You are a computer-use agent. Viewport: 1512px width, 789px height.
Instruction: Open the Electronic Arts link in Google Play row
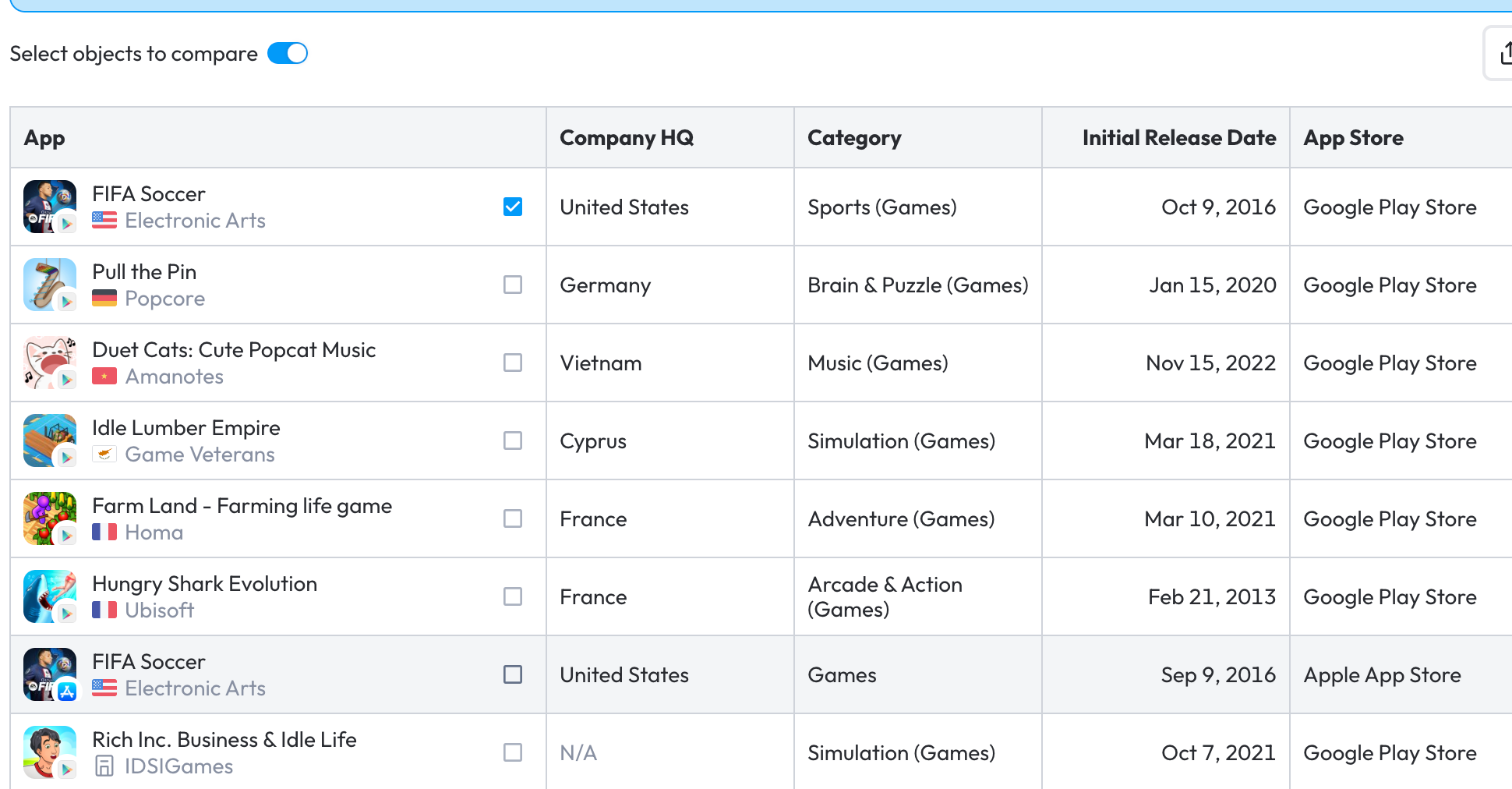click(x=195, y=221)
